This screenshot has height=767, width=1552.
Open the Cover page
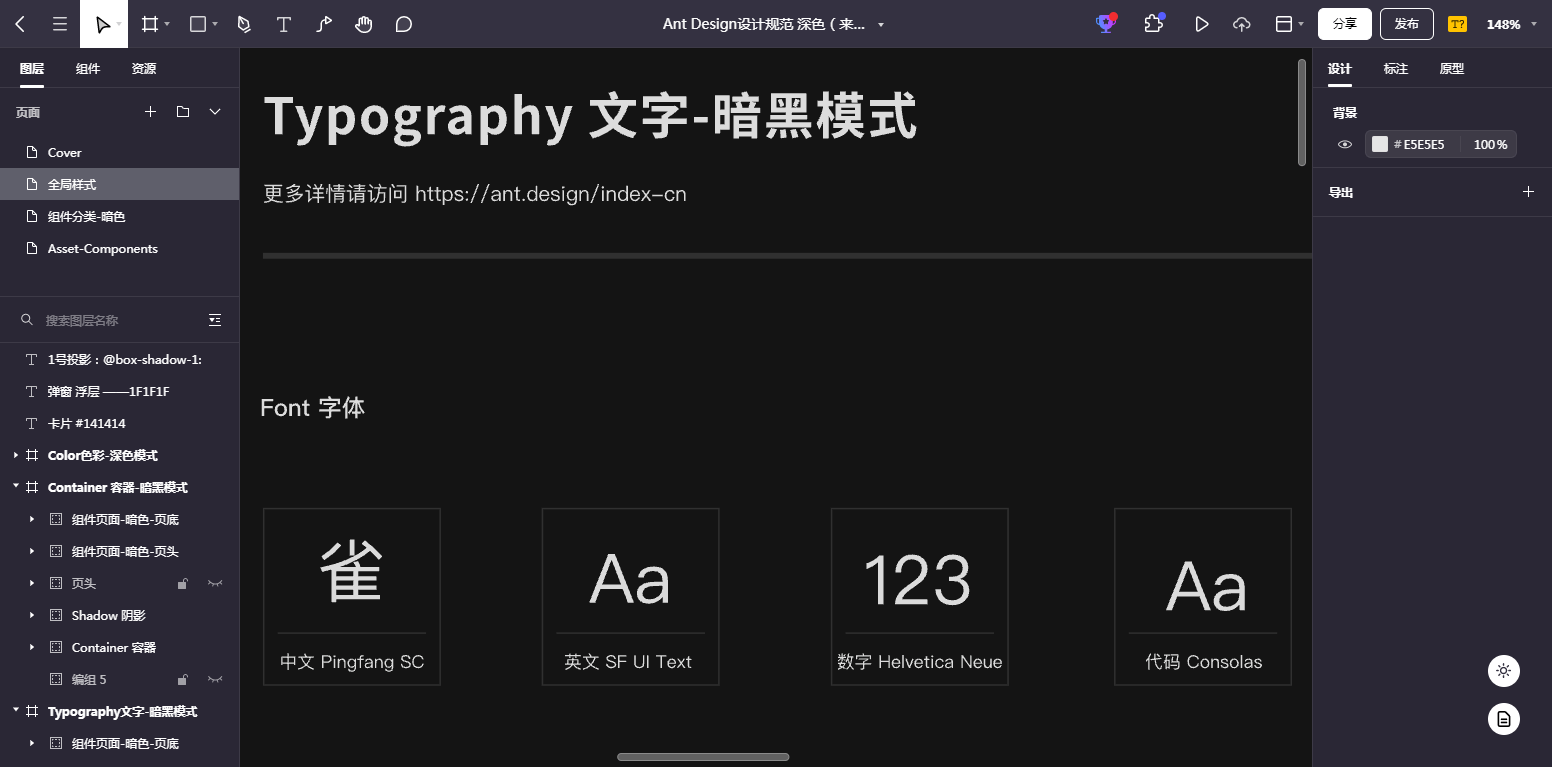(x=119, y=152)
